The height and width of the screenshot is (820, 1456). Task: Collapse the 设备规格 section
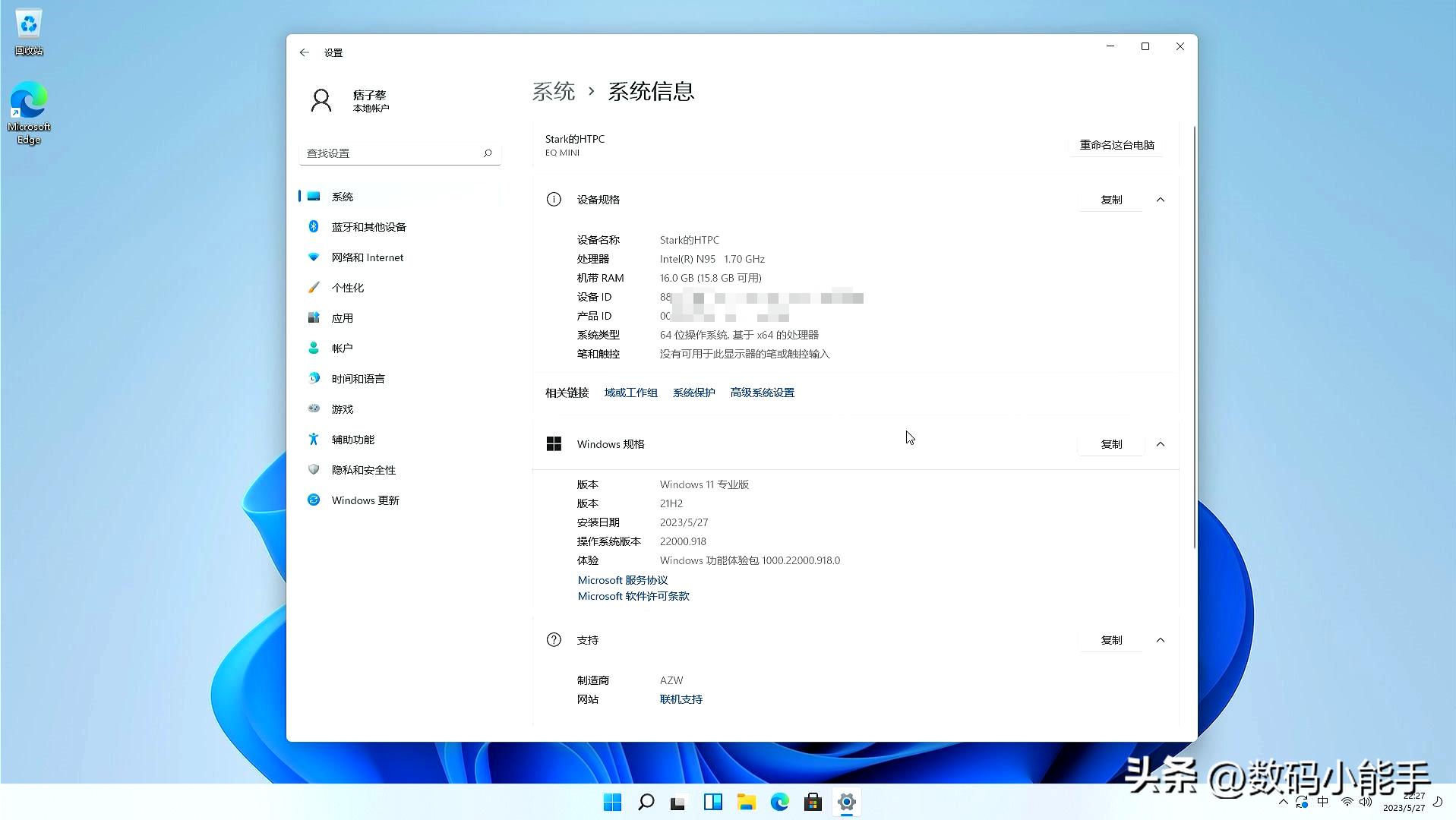pos(1160,200)
